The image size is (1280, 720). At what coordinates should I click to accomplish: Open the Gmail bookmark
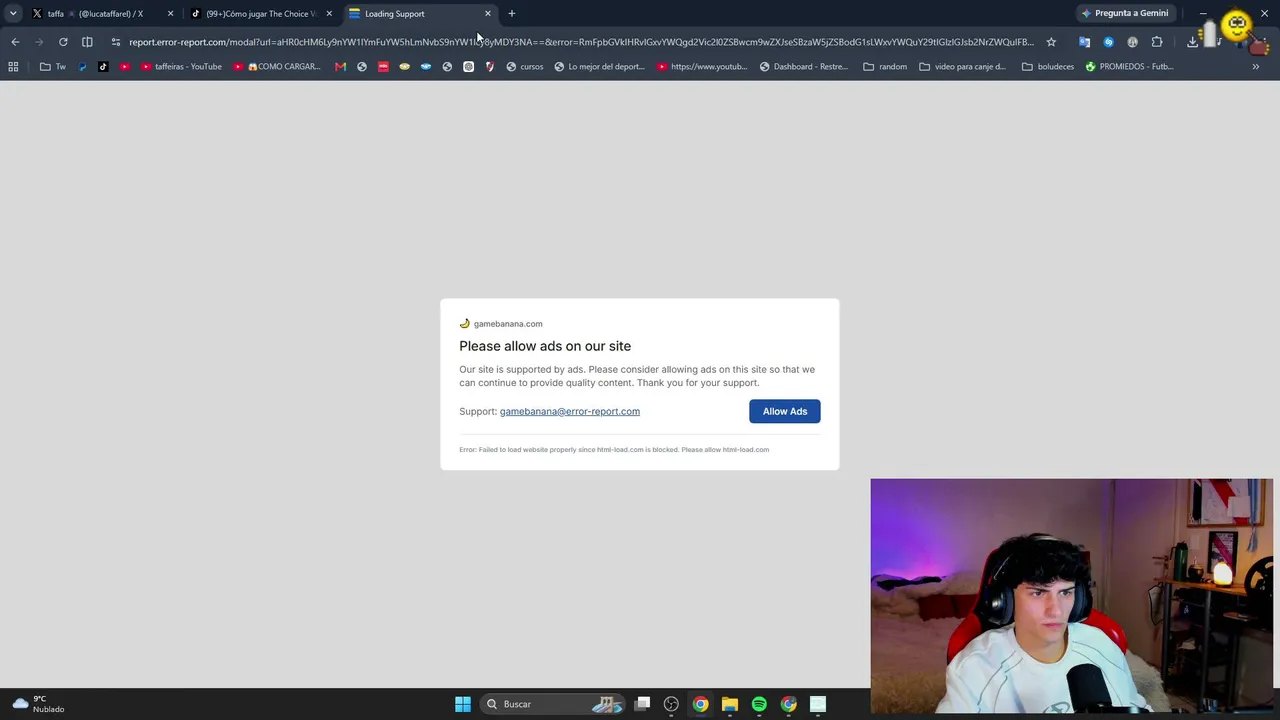point(340,67)
